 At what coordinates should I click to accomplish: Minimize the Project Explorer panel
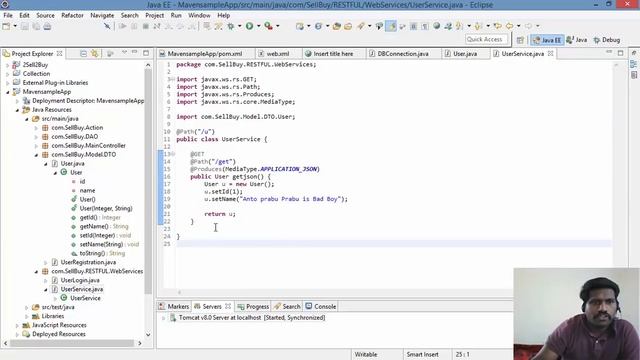(135, 53)
